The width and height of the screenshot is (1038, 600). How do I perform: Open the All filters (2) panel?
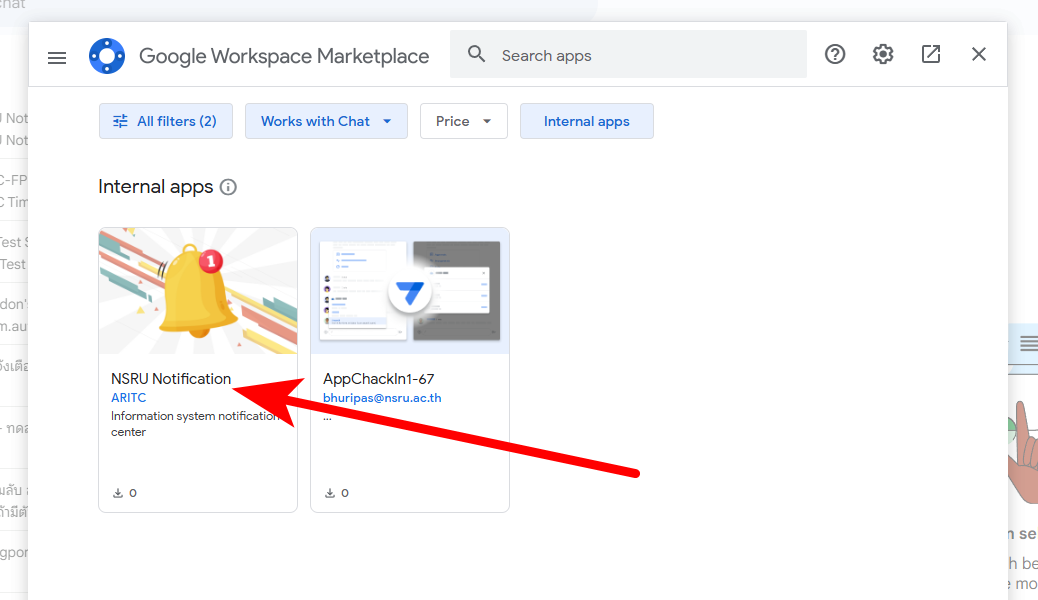[x=165, y=121]
